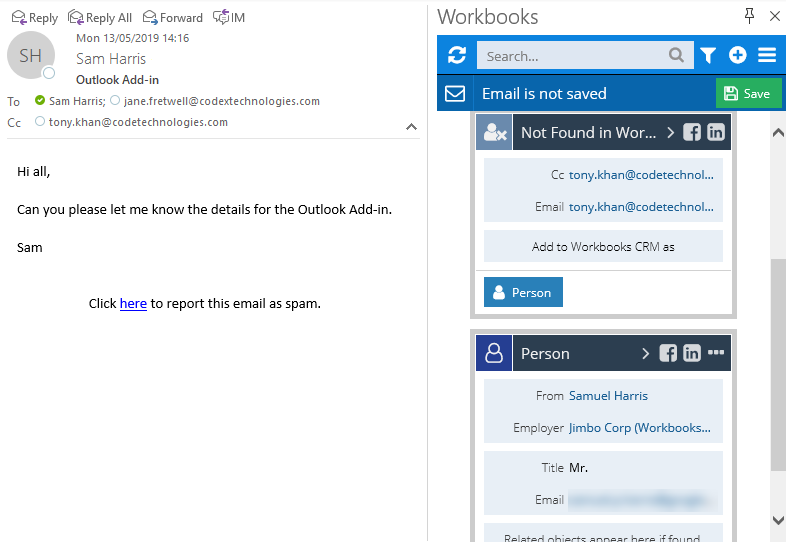Open the Samuel Harris record link

pyautogui.click(x=608, y=396)
